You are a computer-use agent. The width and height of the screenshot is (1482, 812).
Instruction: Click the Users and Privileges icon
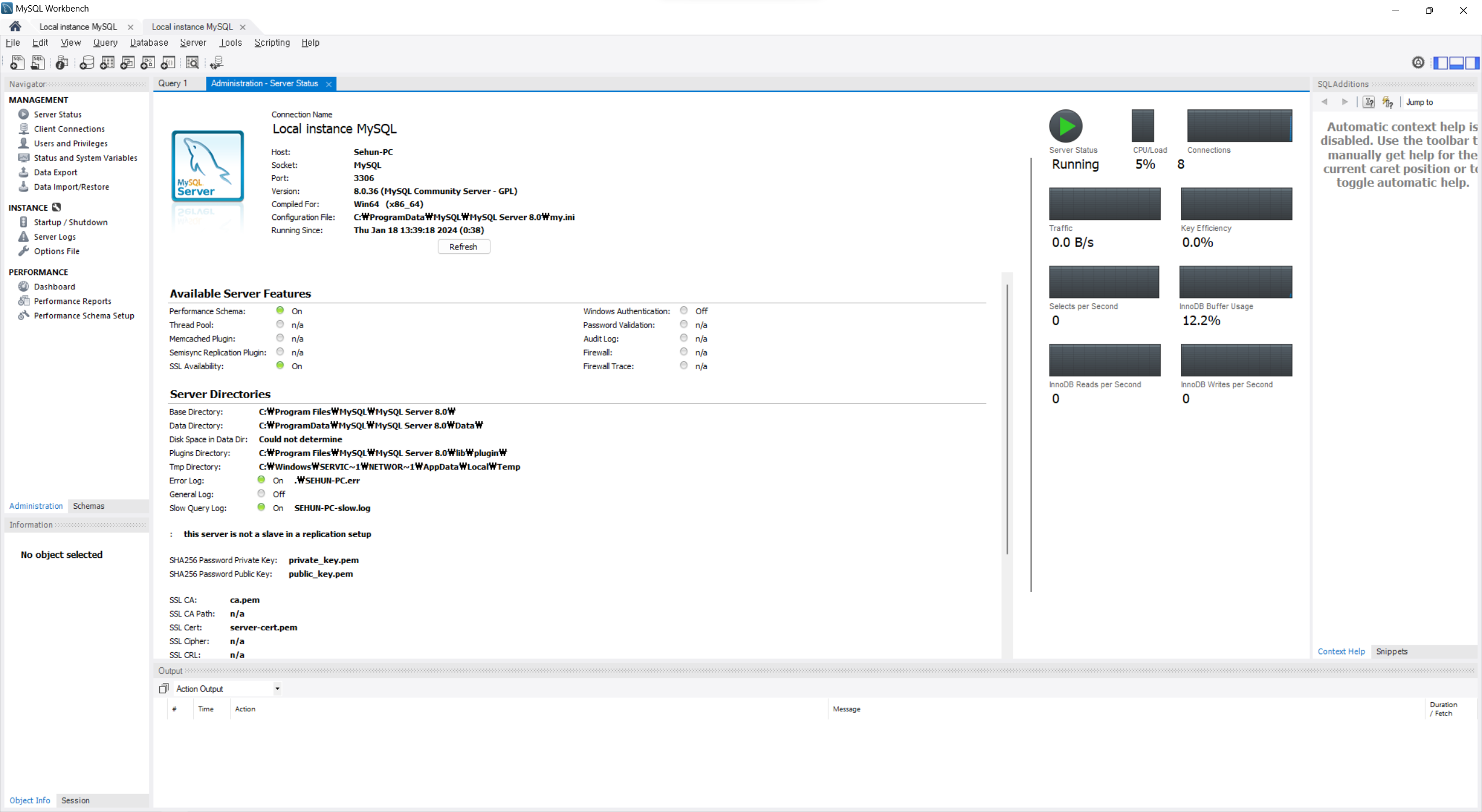click(x=23, y=143)
